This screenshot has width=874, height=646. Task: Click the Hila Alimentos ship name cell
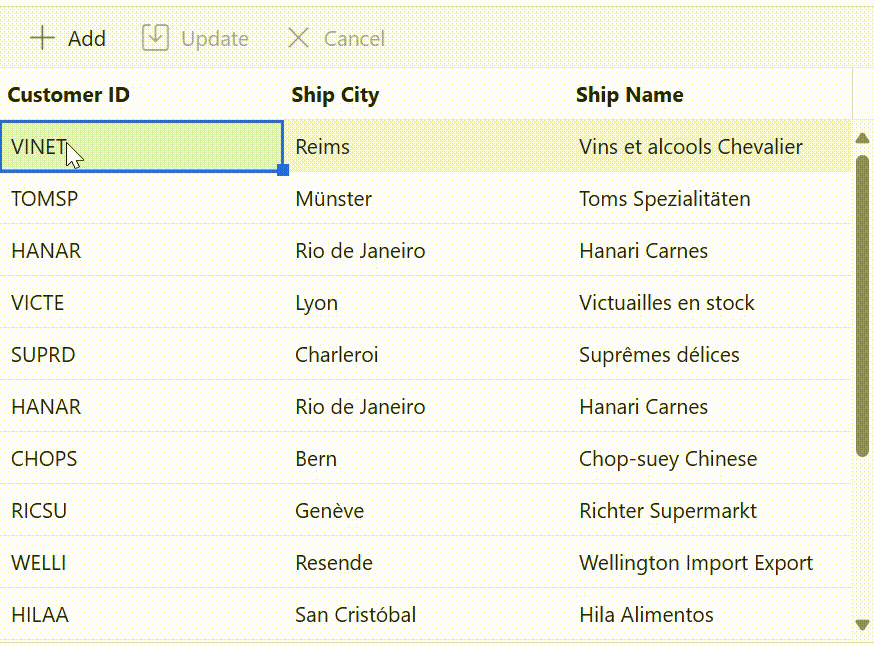[646, 615]
